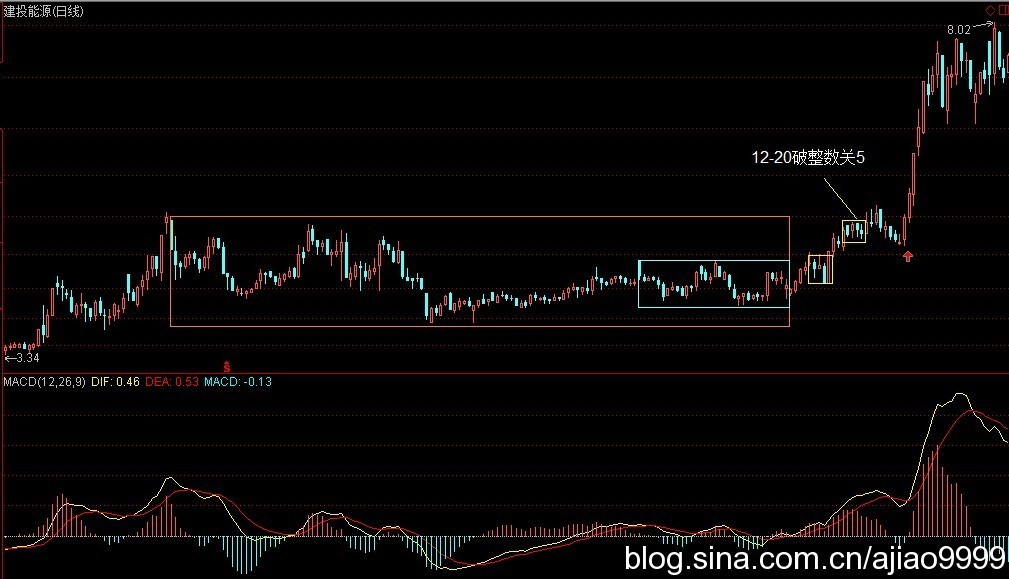Click the red diamond icon at top right
The width and height of the screenshot is (1009, 579).
990,10
